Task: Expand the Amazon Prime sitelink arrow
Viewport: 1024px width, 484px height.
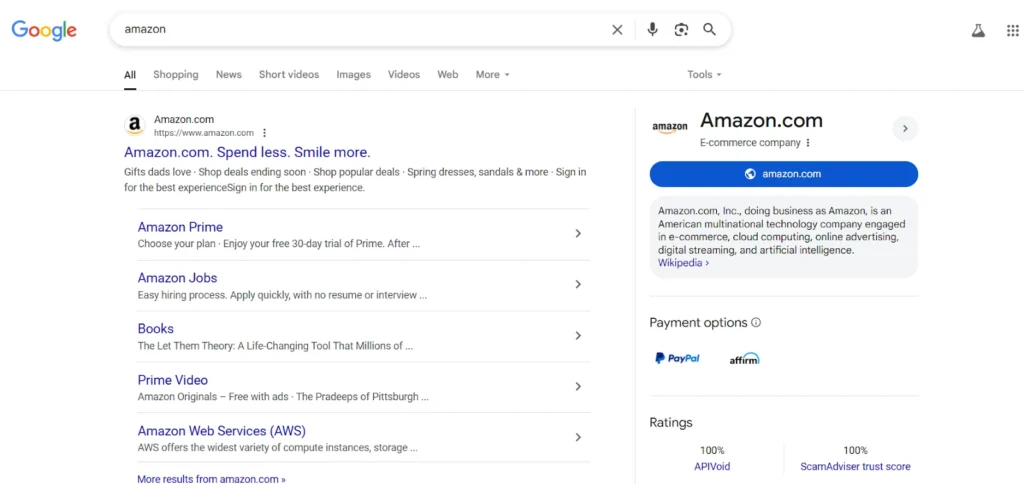Action: pos(578,234)
